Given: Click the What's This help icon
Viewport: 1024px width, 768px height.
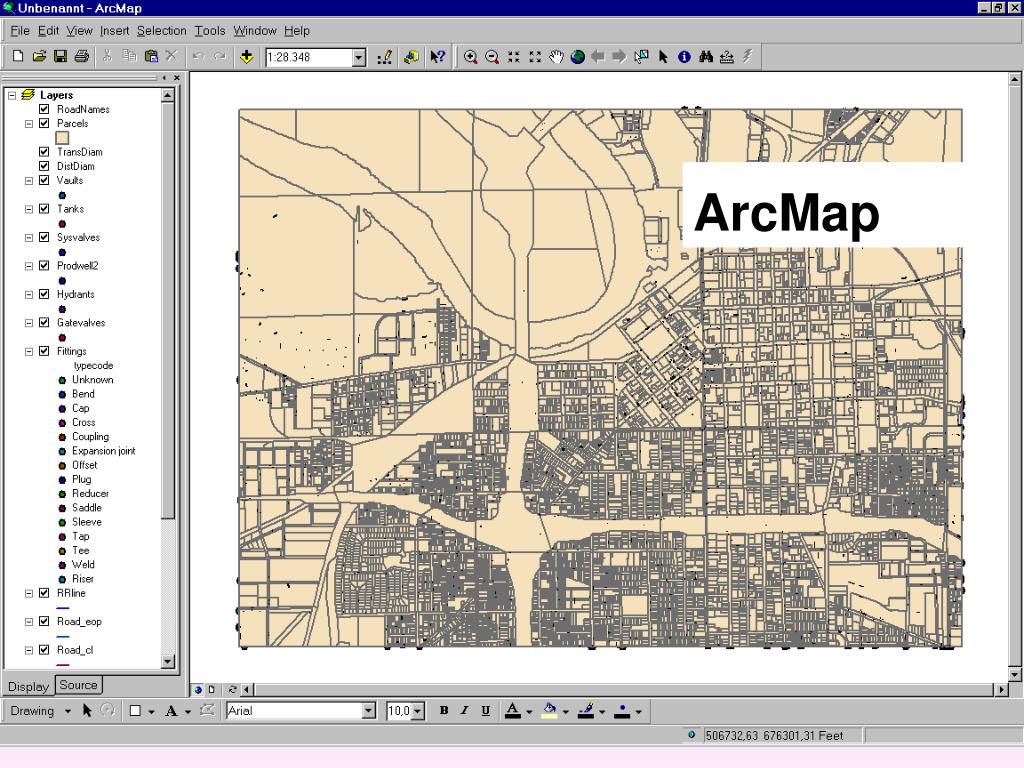Looking at the screenshot, I should click(x=438, y=57).
